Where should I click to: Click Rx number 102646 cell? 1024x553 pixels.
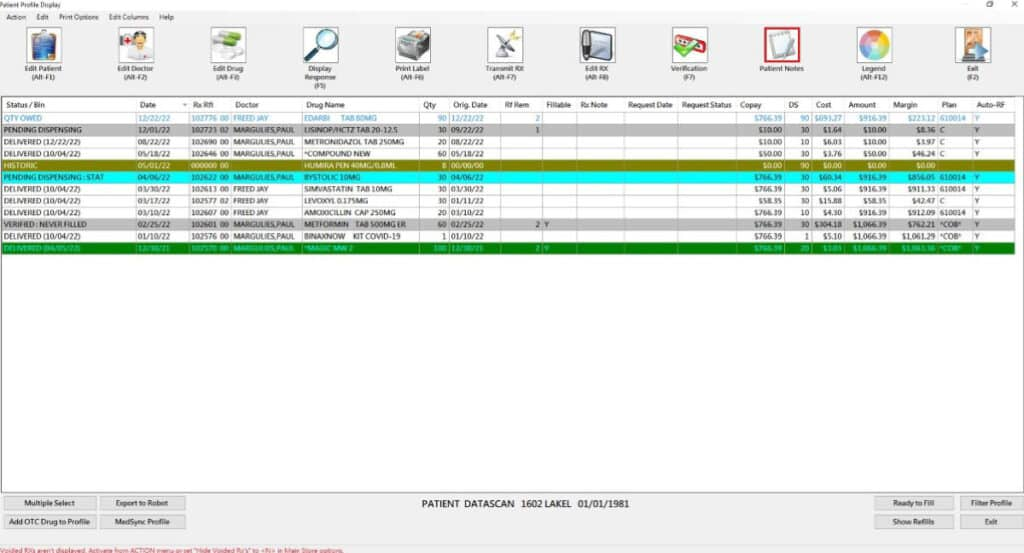tap(210, 153)
